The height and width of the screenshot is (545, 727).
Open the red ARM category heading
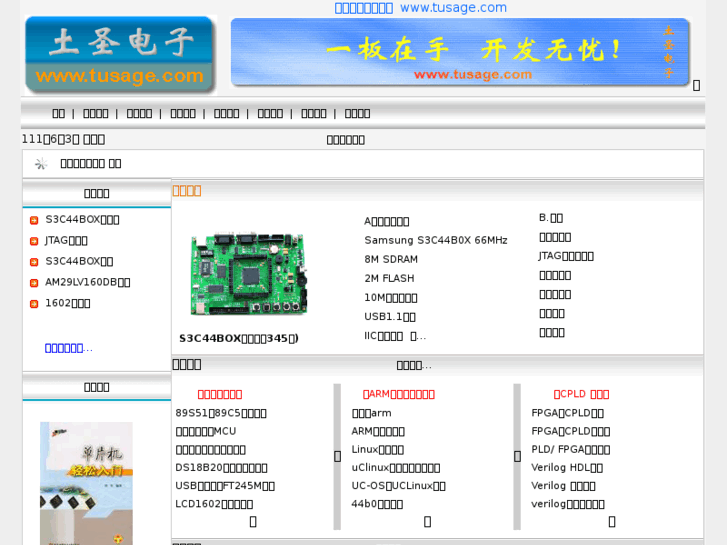click(x=399, y=394)
